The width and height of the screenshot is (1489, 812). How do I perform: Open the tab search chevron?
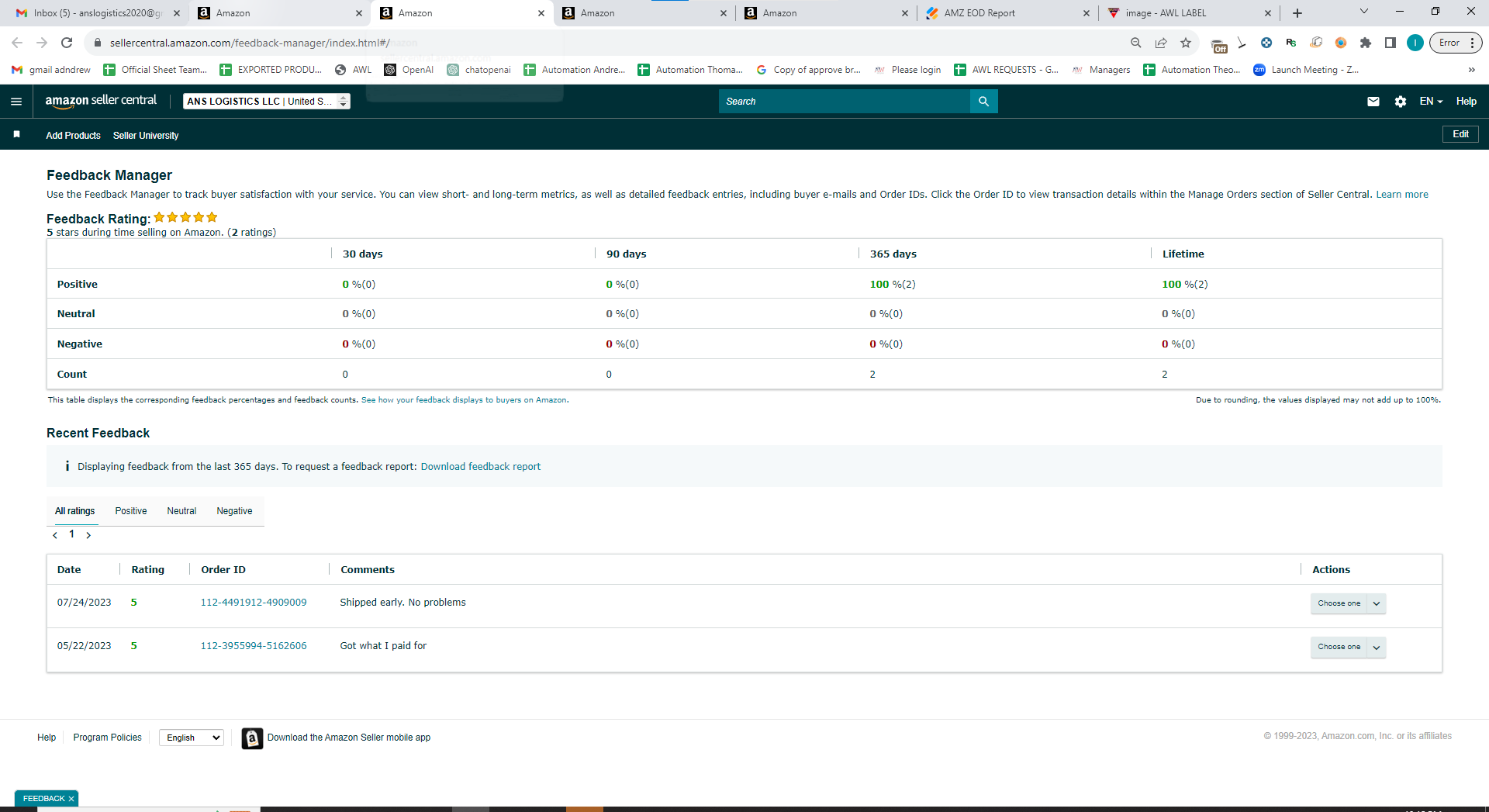pos(1364,12)
